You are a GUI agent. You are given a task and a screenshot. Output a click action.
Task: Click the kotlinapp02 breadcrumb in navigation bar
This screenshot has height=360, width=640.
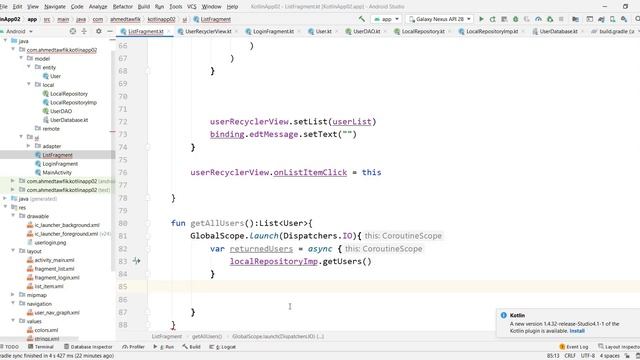click(161, 19)
